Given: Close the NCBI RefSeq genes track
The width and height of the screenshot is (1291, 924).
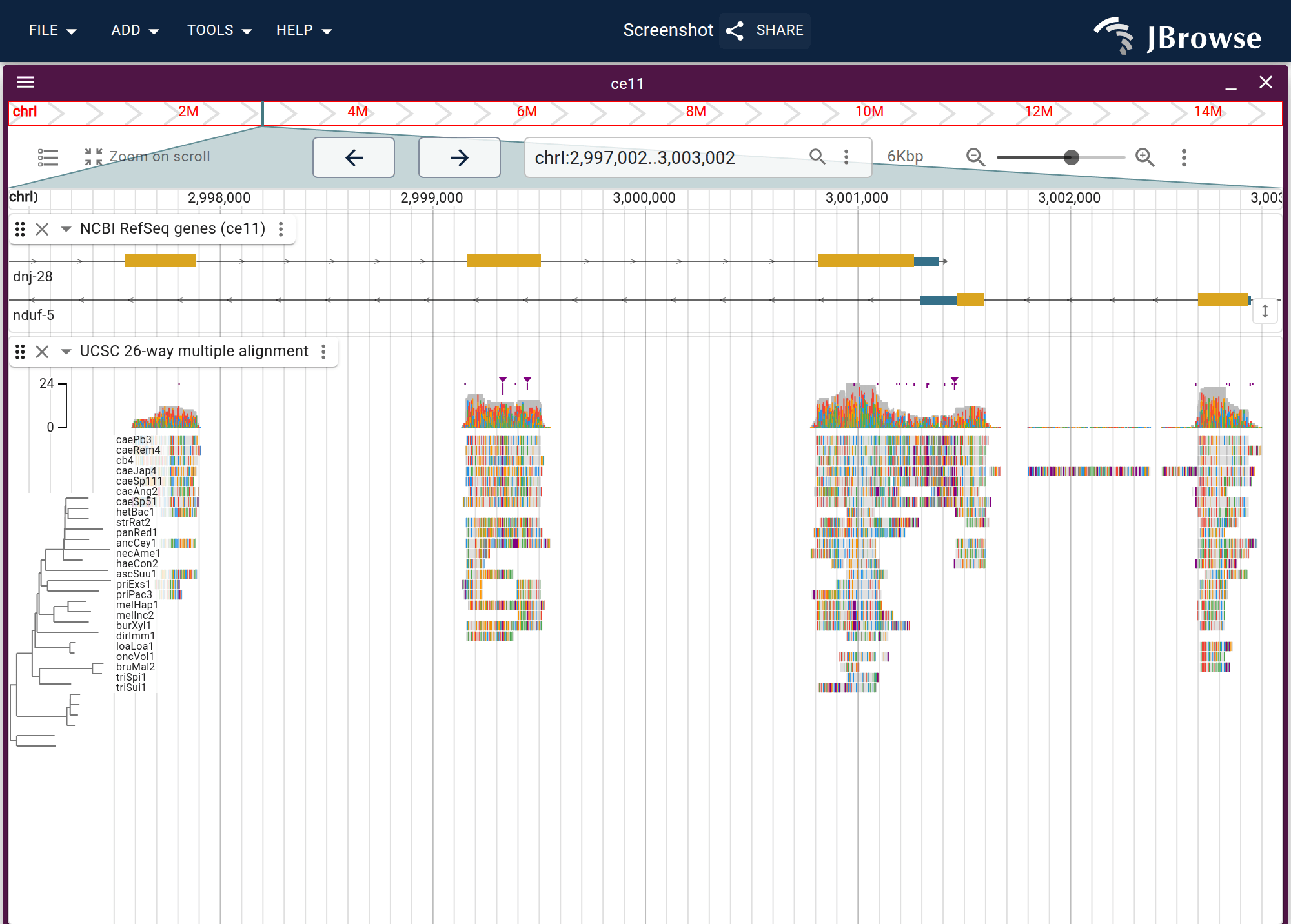Looking at the screenshot, I should [x=42, y=229].
